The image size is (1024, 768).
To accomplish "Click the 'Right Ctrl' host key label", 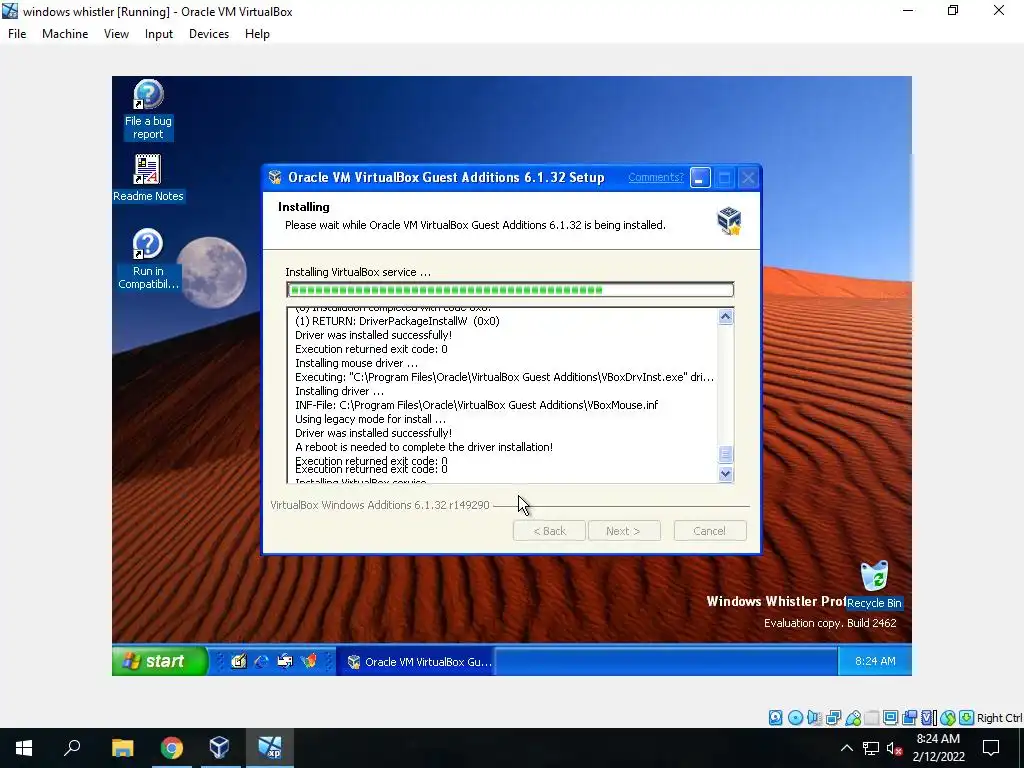I will tap(999, 718).
